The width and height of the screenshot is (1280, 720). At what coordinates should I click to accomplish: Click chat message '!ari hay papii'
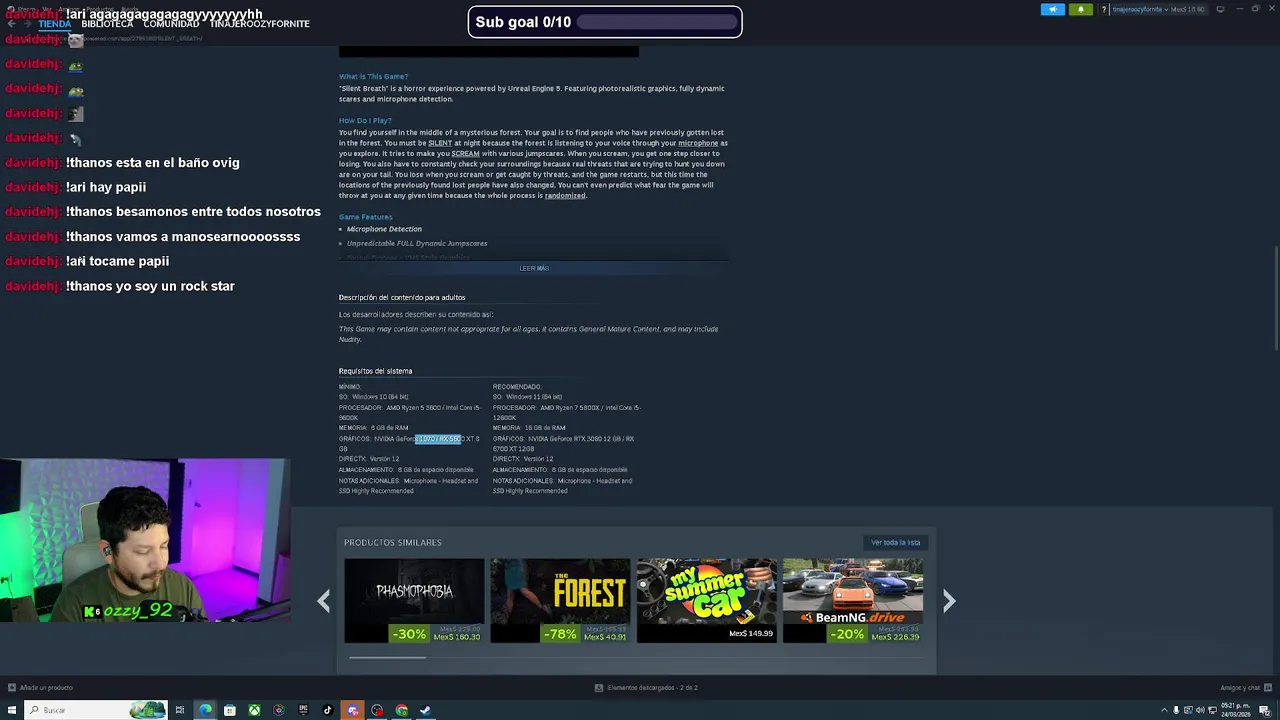tap(106, 187)
